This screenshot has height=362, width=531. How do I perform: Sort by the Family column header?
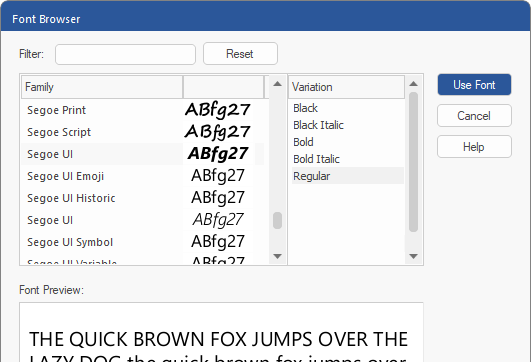tap(102, 87)
